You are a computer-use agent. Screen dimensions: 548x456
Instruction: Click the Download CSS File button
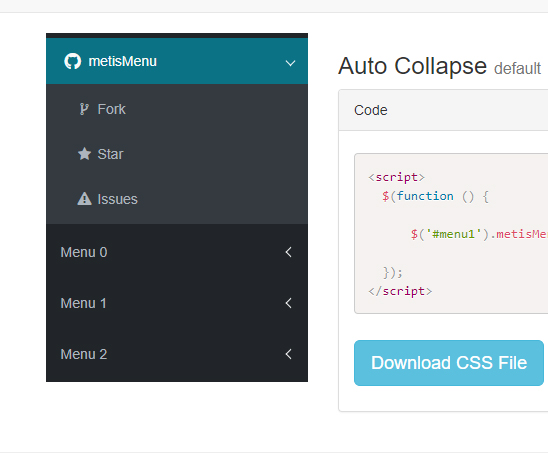point(449,363)
